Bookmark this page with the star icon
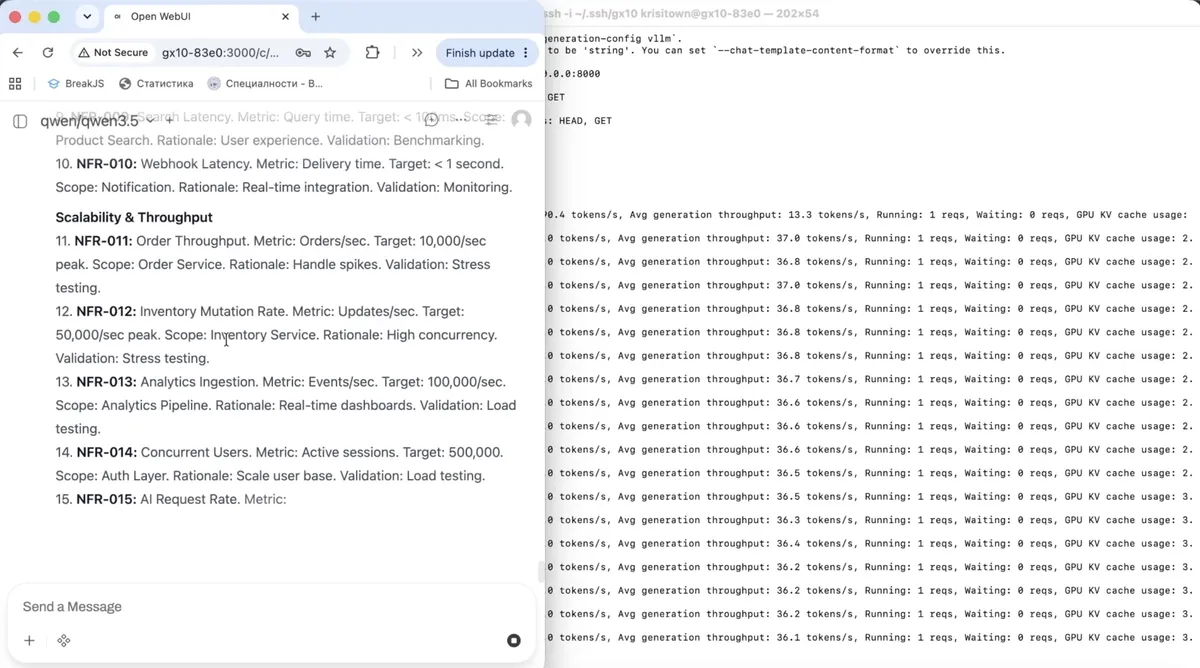 [x=330, y=53]
